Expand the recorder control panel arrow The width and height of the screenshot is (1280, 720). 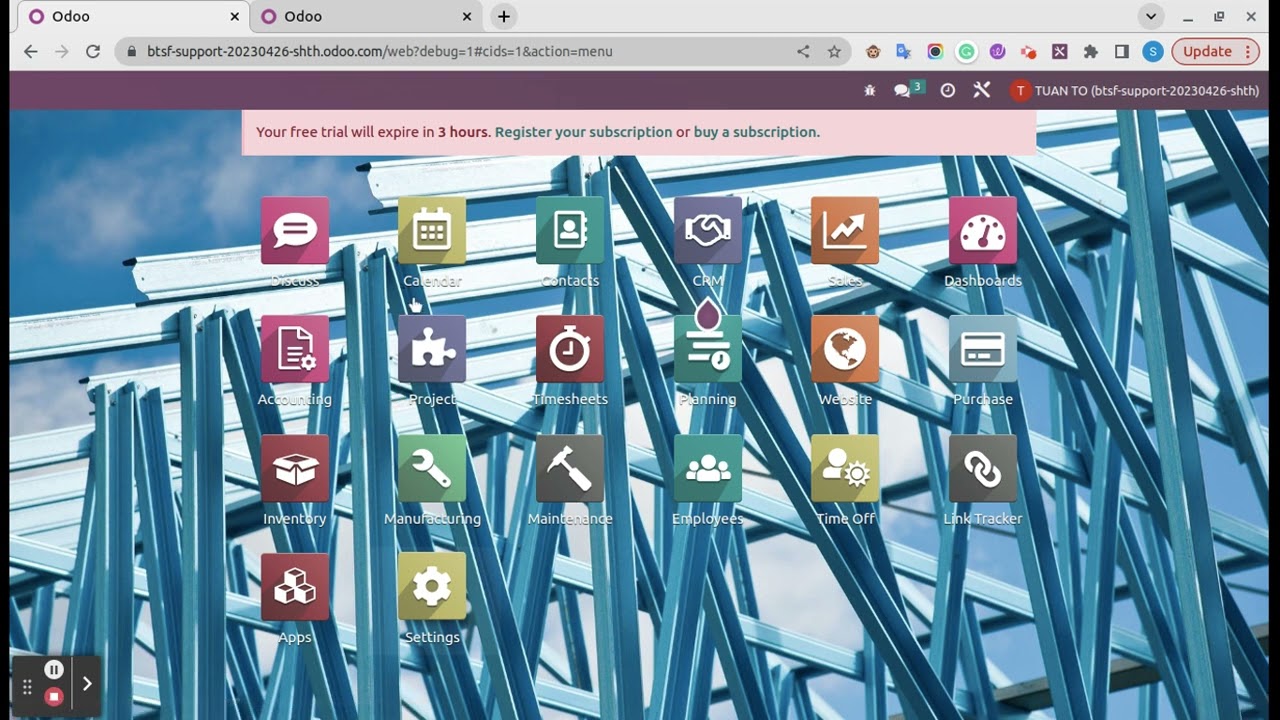87,684
